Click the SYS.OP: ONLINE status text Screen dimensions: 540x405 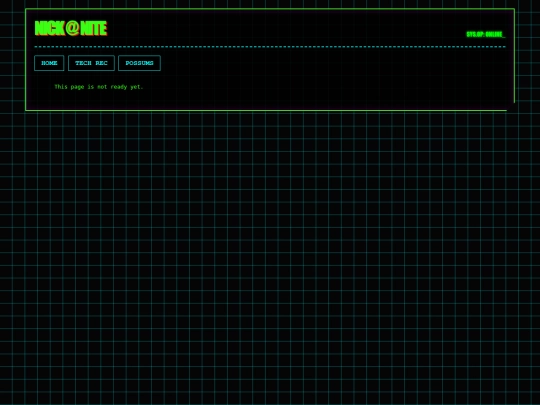pos(486,34)
